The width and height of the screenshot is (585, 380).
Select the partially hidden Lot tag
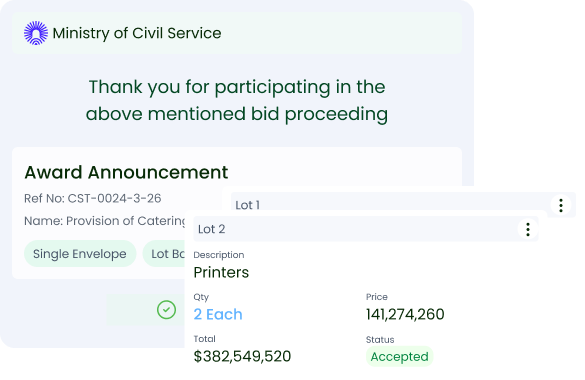[x=164, y=254]
